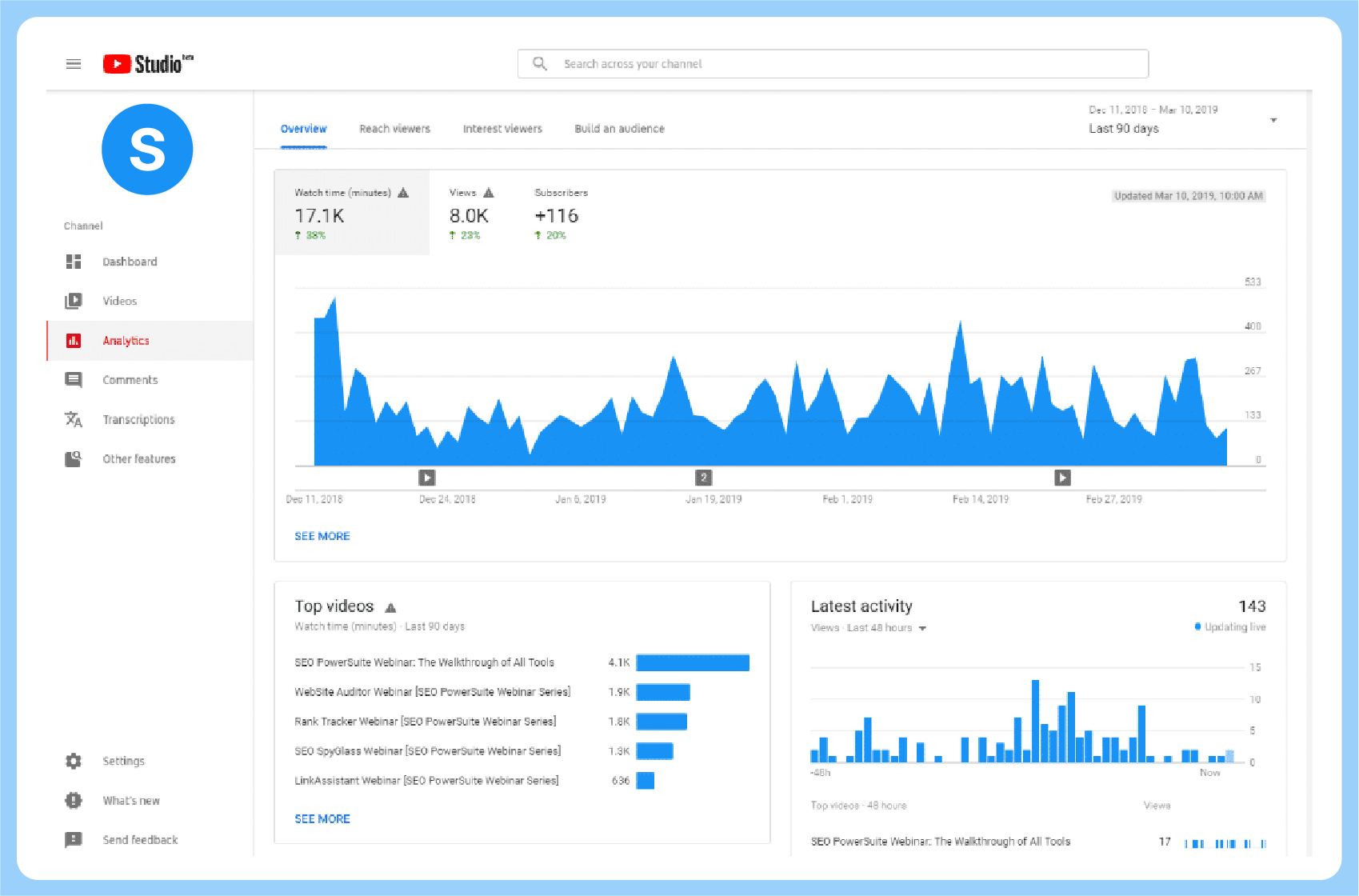Screen dimensions: 1359x896
Task: Click the video marker near Dec 24, 2018
Action: click(x=427, y=478)
